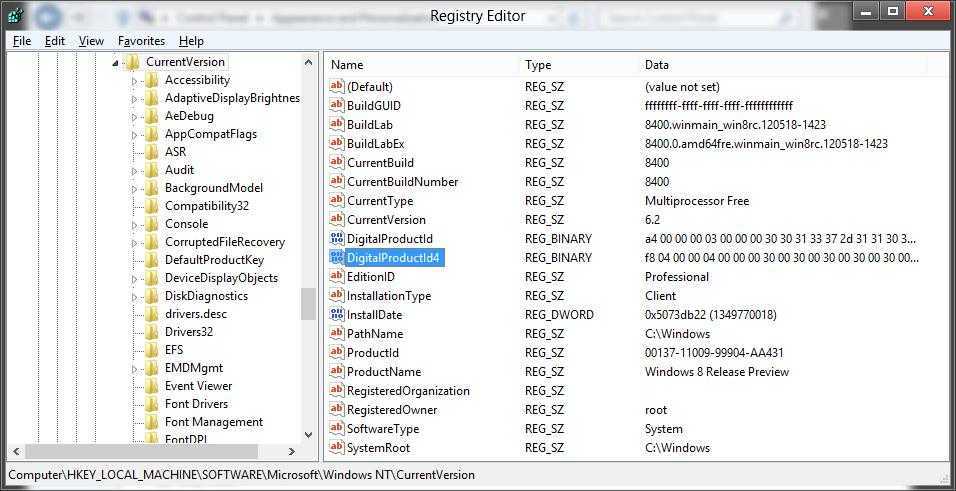Viewport: 956px width, 491px height.
Task: Click the PathName string value icon
Action: click(337, 333)
